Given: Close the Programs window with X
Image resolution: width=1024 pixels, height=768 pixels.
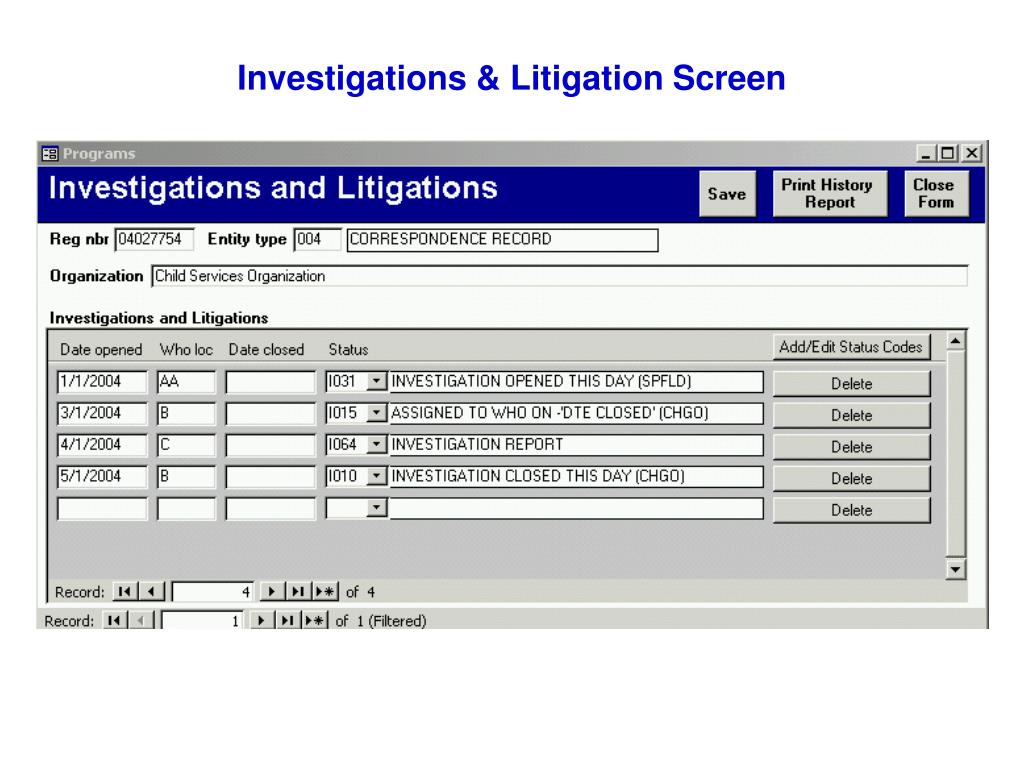Looking at the screenshot, I should point(972,153).
